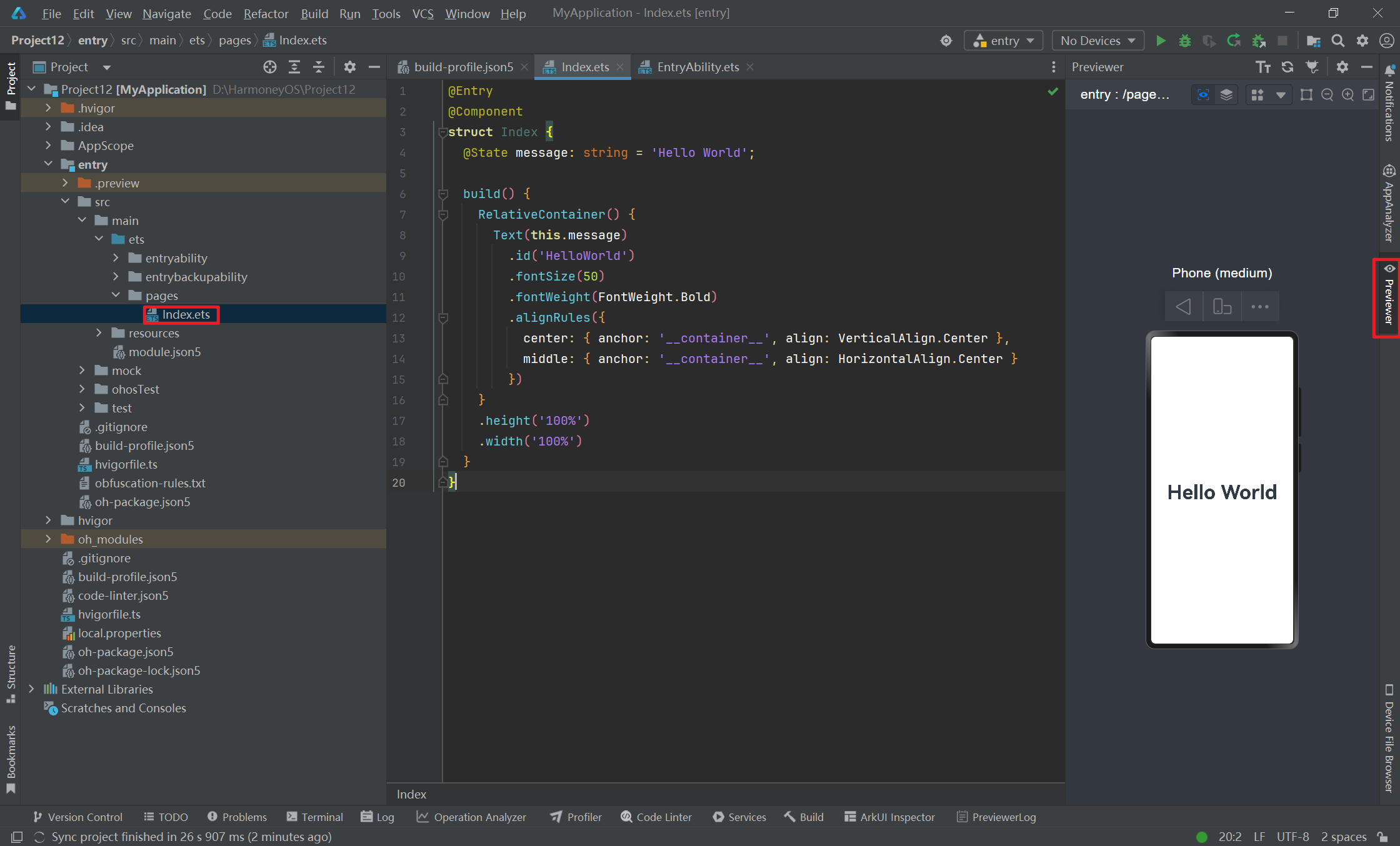Image resolution: width=1400 pixels, height=846 pixels.
Task: Zoom in on the previewer
Action: pos(1347,94)
